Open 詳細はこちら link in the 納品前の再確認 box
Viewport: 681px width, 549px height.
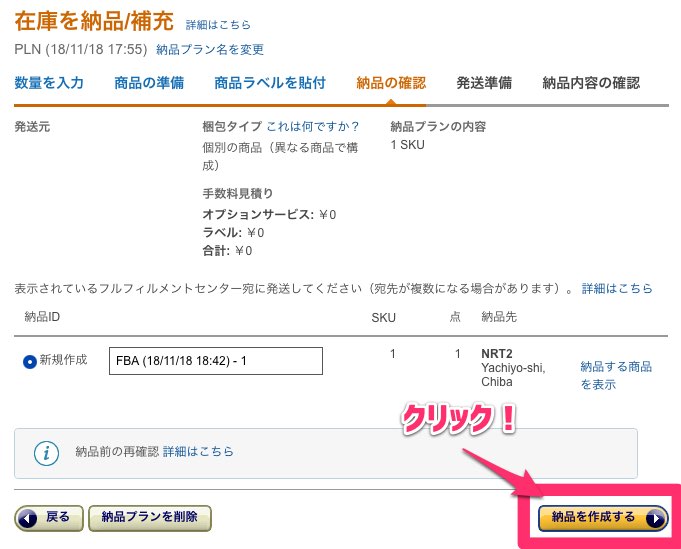pyautogui.click(x=198, y=452)
